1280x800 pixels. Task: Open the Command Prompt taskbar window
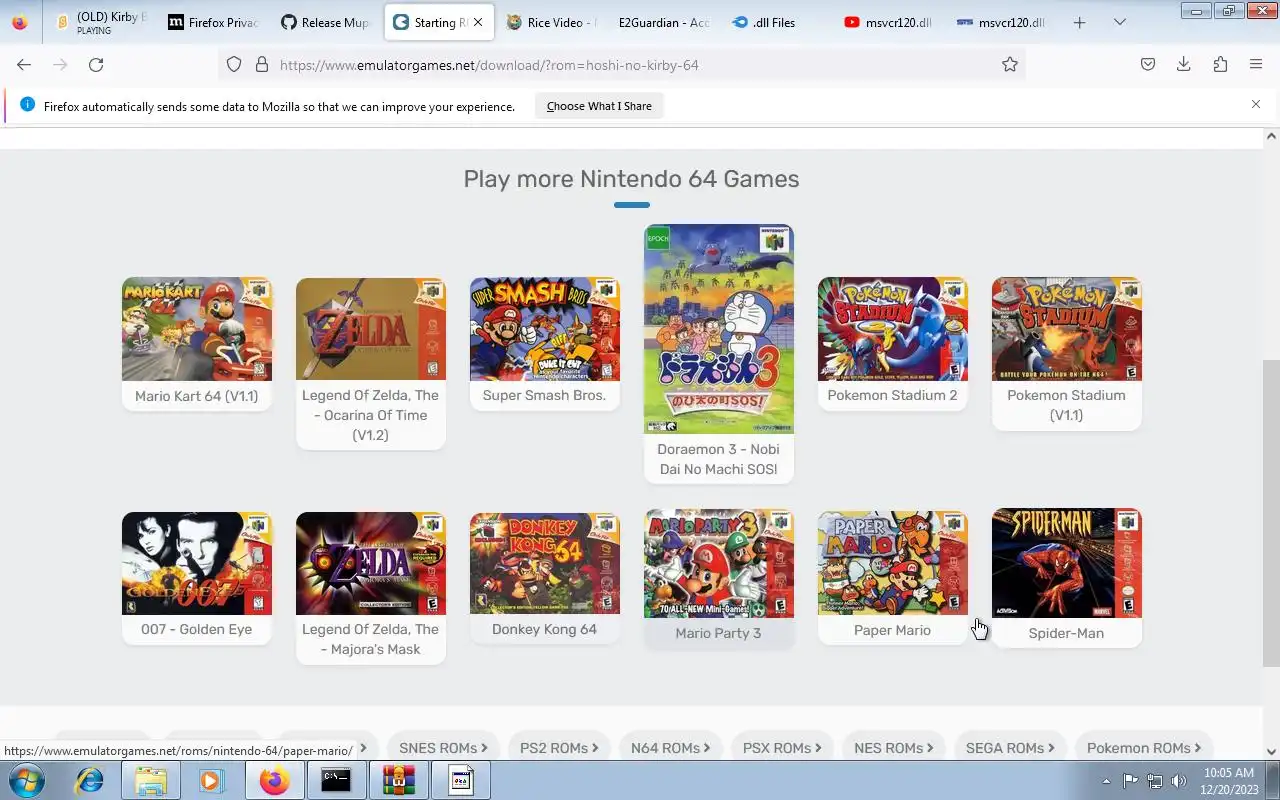pyautogui.click(x=336, y=780)
